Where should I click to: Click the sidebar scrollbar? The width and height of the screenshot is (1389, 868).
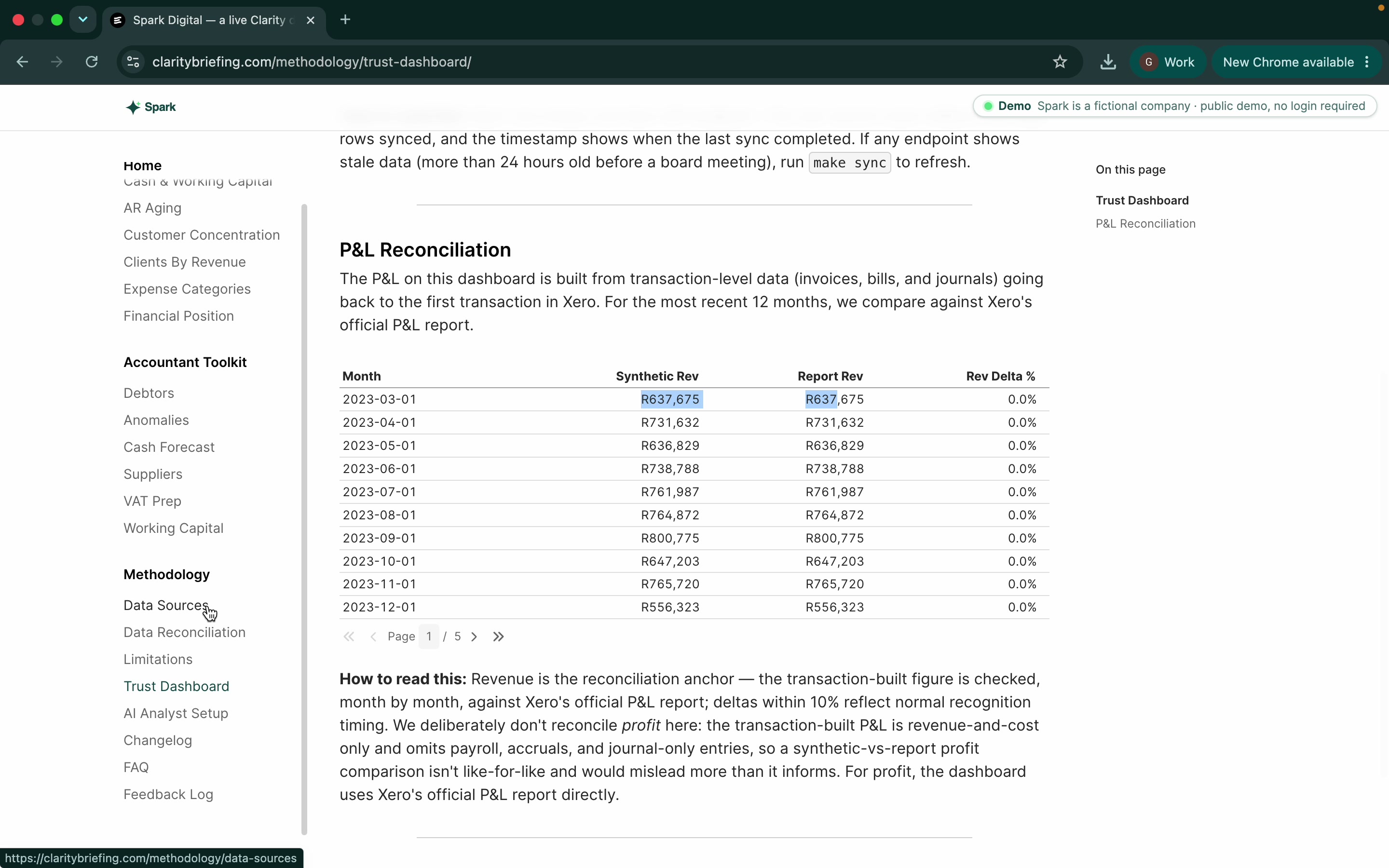304,519
